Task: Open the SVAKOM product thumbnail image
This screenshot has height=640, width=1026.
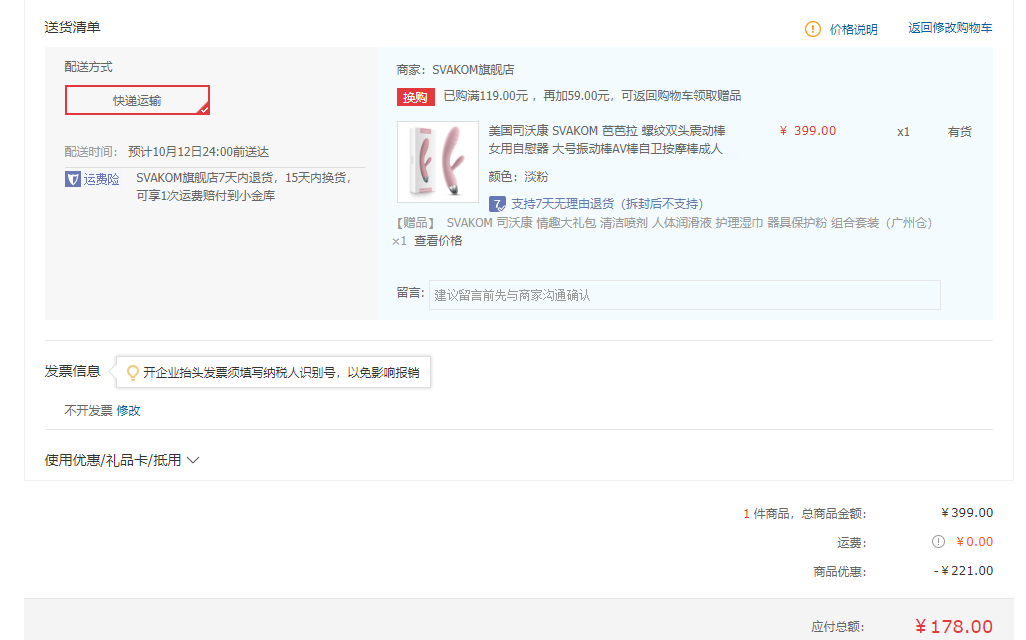Action: coord(438,162)
